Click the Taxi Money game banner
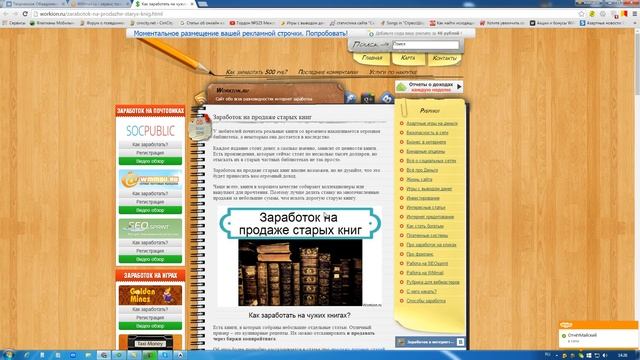 [x=150, y=342]
